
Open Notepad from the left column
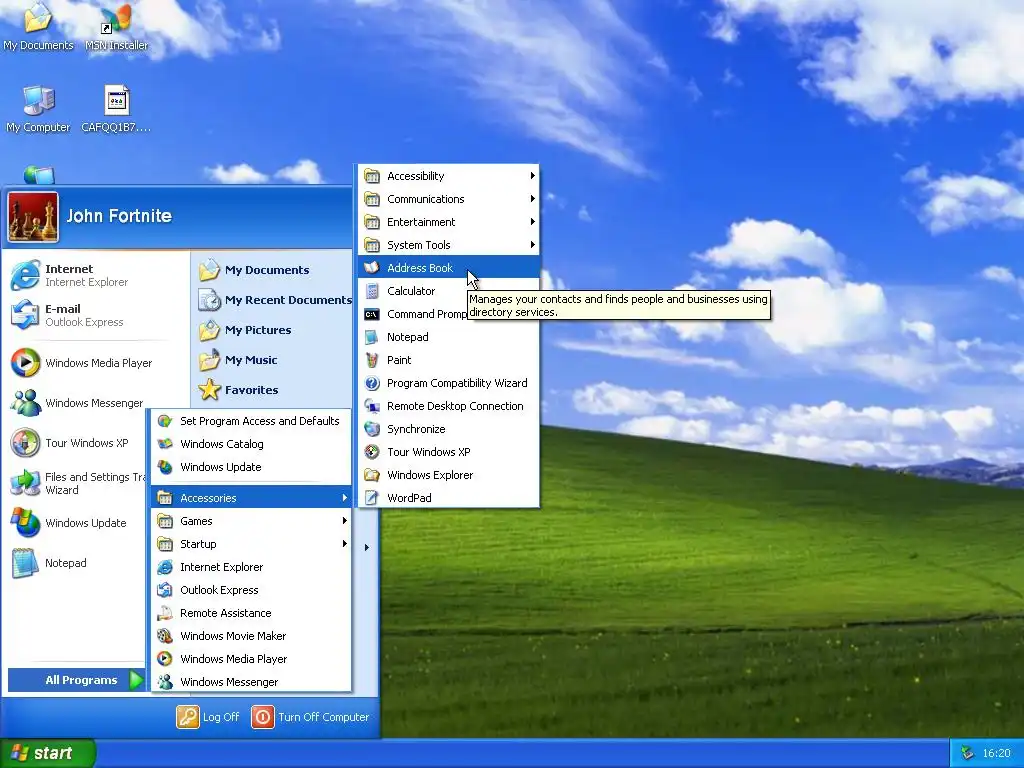pyautogui.click(x=49, y=563)
